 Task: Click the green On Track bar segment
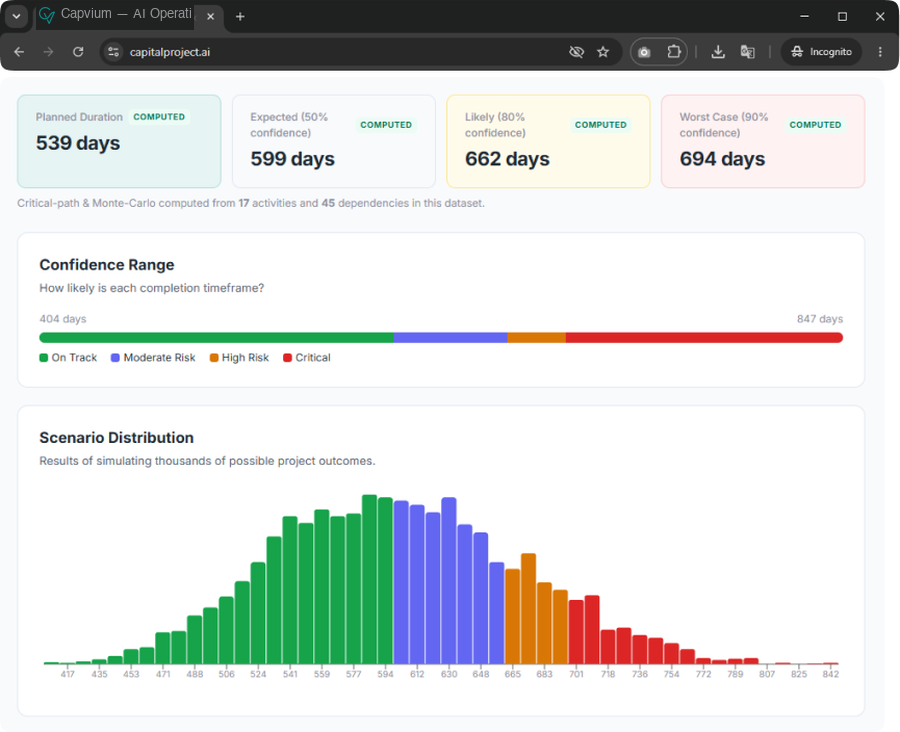coord(216,338)
